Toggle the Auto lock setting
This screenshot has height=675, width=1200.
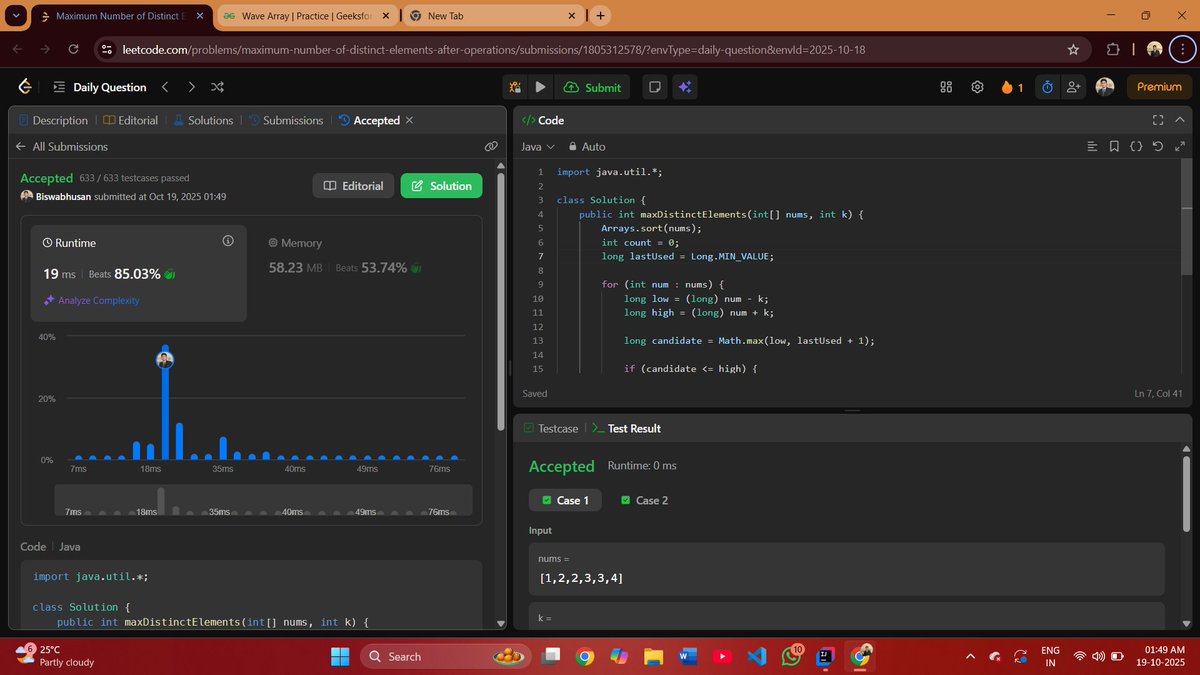click(586, 146)
